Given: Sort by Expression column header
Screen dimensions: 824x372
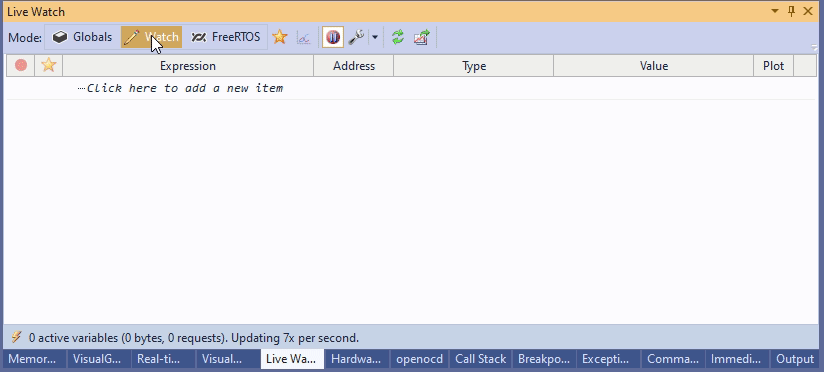Looking at the screenshot, I should (x=188, y=66).
